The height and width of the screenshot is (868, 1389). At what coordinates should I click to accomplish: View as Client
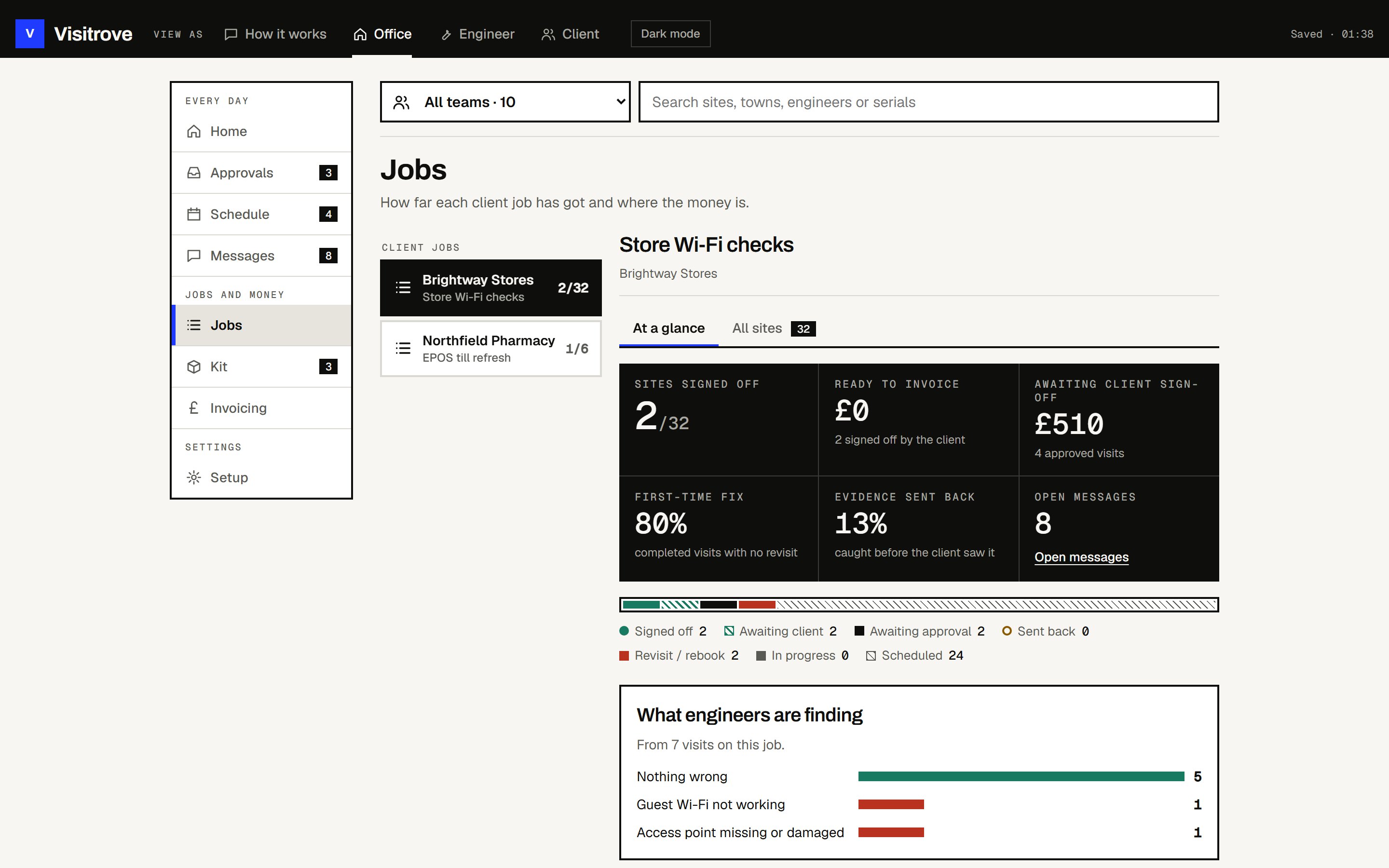coord(570,34)
